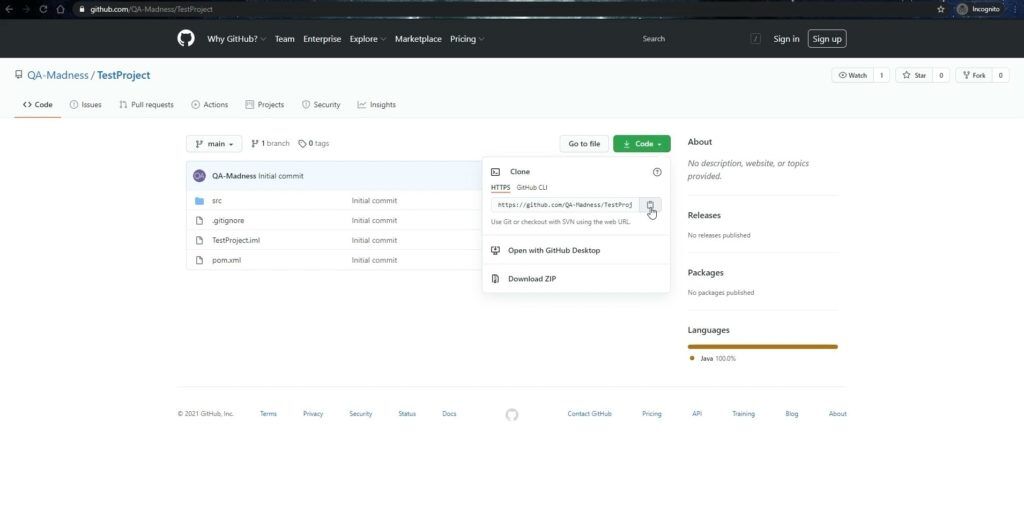
Task: Select the HTTPS clone tab
Action: [500, 188]
